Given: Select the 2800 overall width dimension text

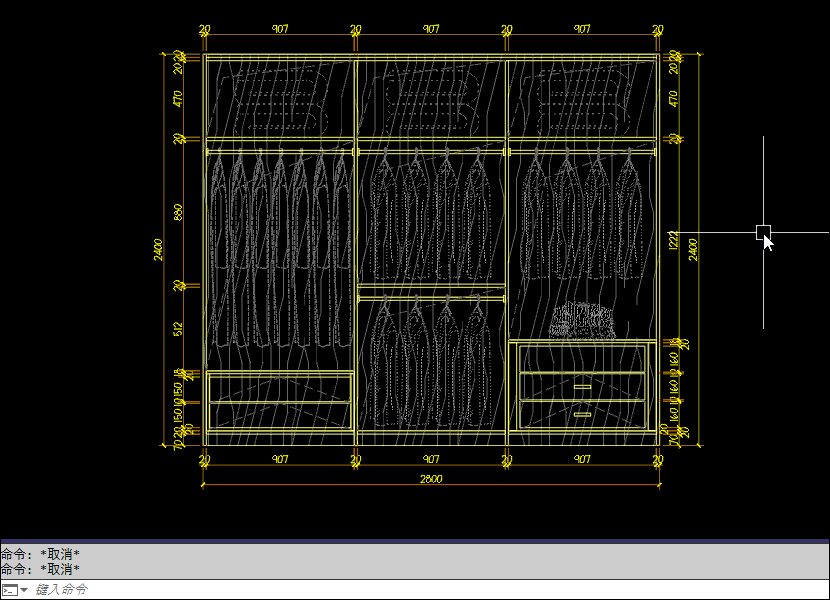Looking at the screenshot, I should 431,479.
